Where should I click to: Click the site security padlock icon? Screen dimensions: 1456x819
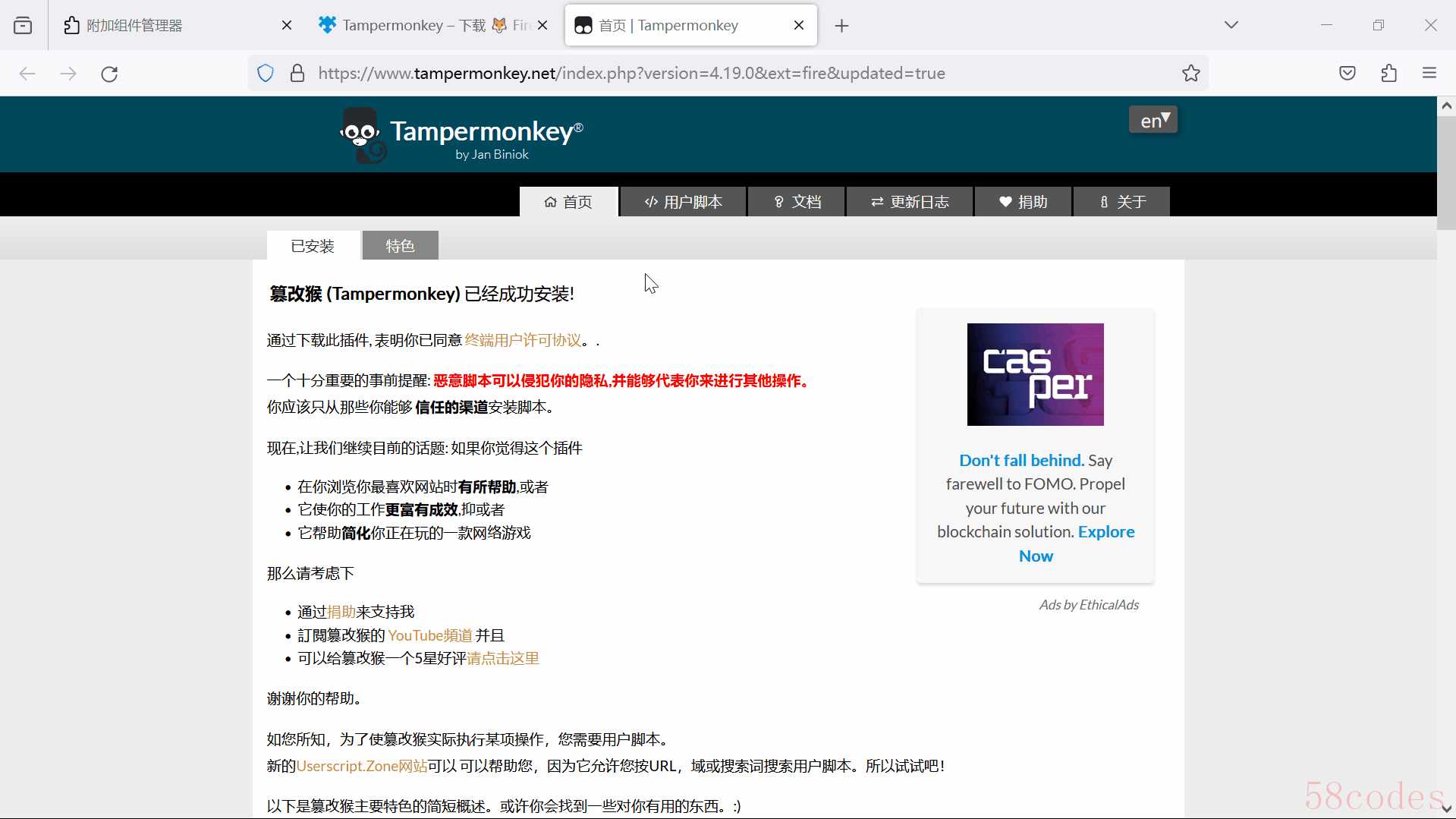pyautogui.click(x=297, y=74)
